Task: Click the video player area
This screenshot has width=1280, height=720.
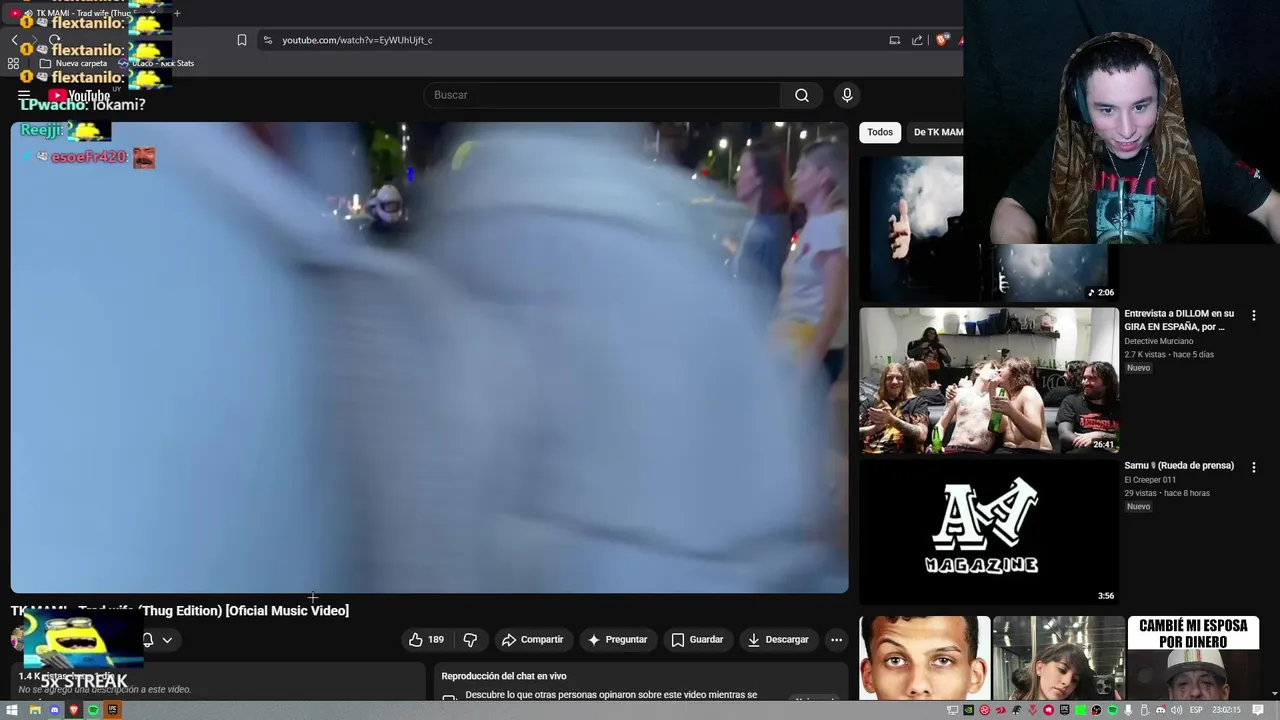Action: click(429, 357)
